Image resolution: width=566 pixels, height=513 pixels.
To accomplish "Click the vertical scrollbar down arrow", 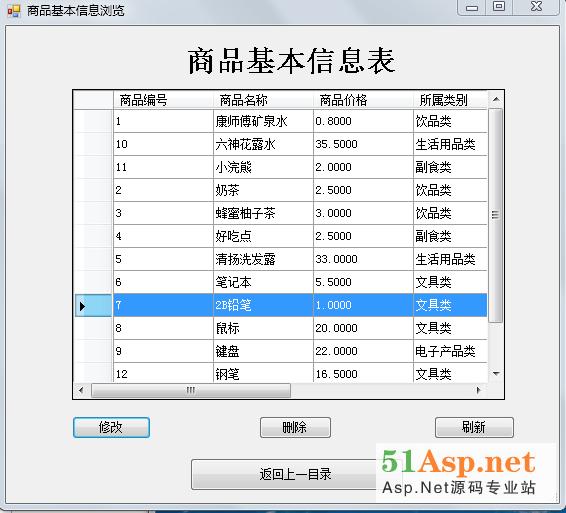I will click(496, 374).
